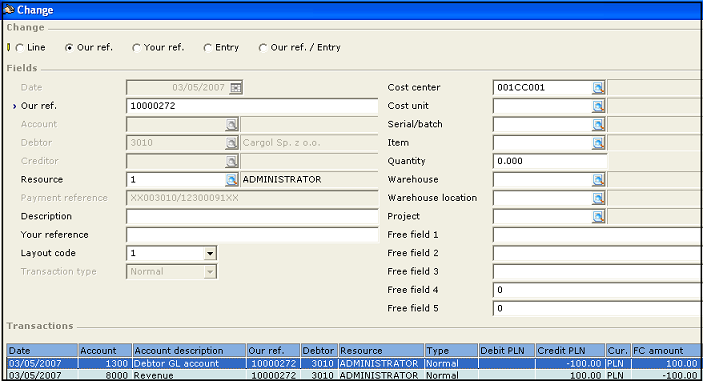Focus the Description input field
The height and width of the screenshot is (381, 703).
tap(252, 216)
